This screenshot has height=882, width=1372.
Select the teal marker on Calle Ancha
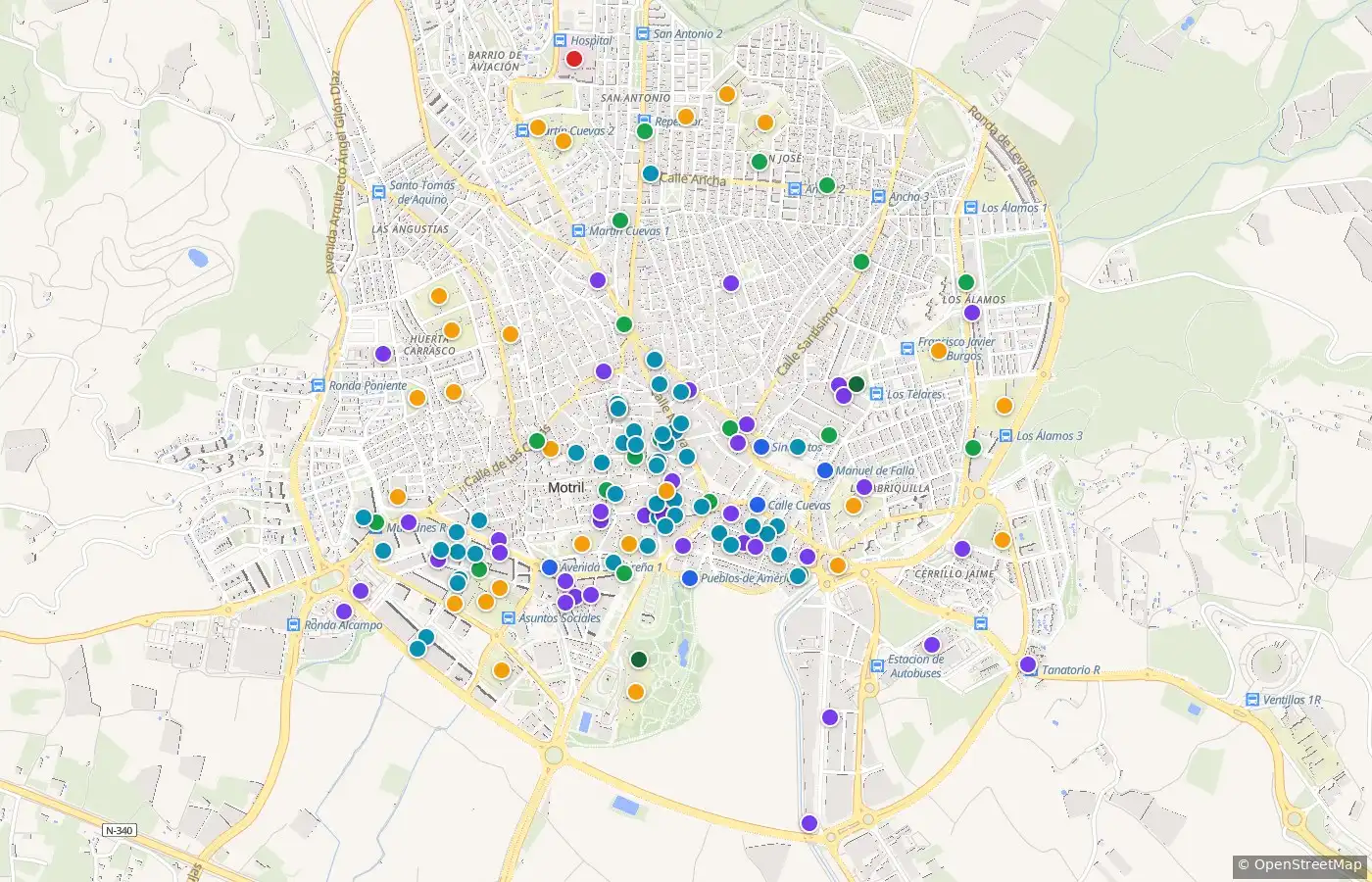(x=651, y=173)
